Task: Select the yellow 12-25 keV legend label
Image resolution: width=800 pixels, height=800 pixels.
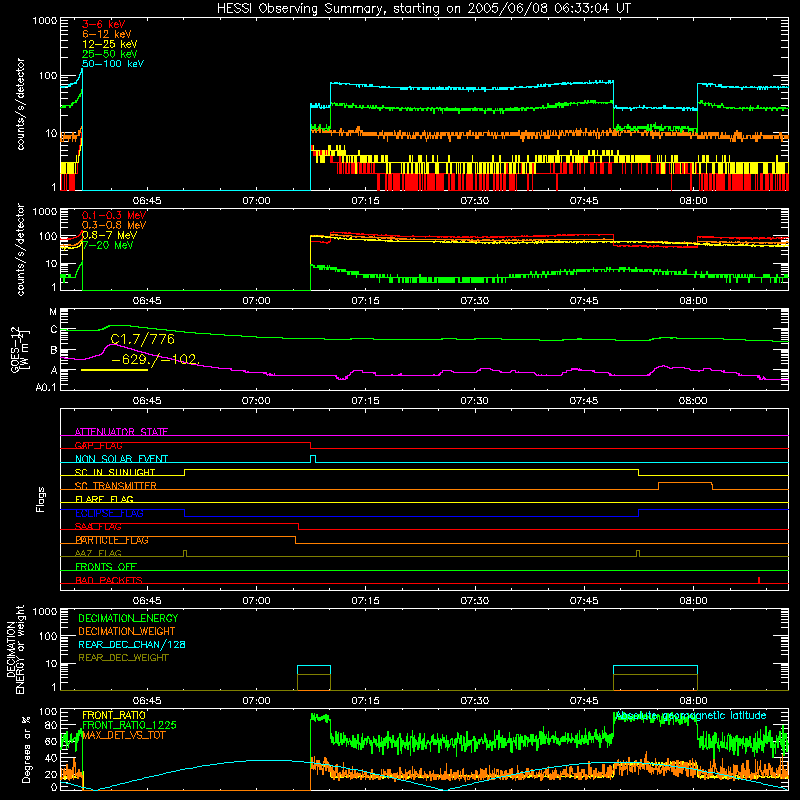Action: click(x=110, y=44)
